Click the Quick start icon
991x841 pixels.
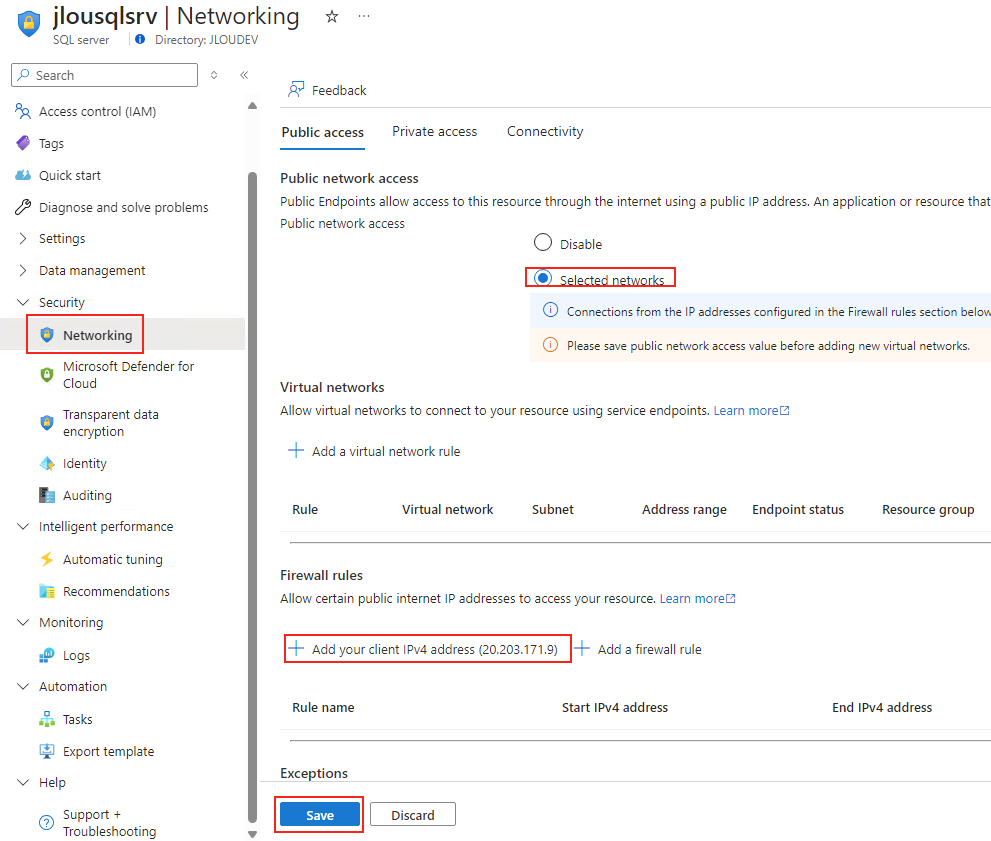click(23, 175)
